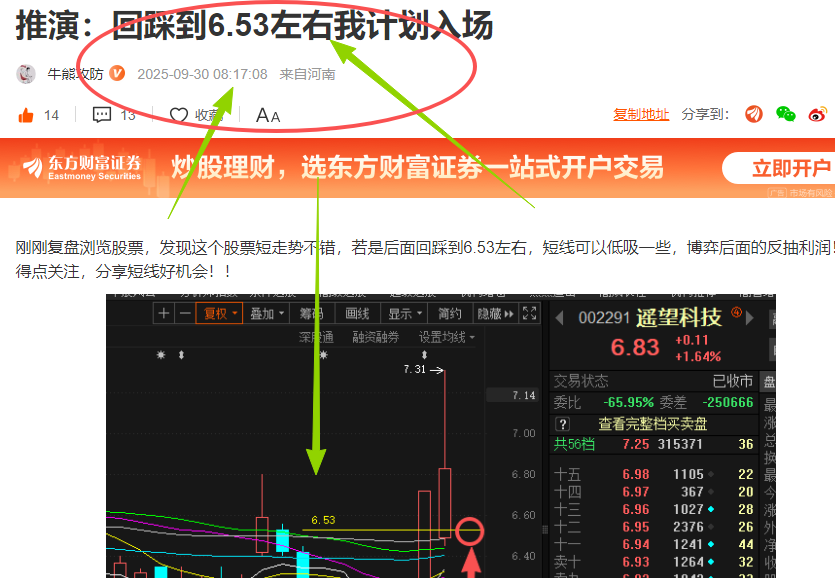The height and width of the screenshot is (578, 835).
Task: Click the 立即开户 button
Action: 780,168
